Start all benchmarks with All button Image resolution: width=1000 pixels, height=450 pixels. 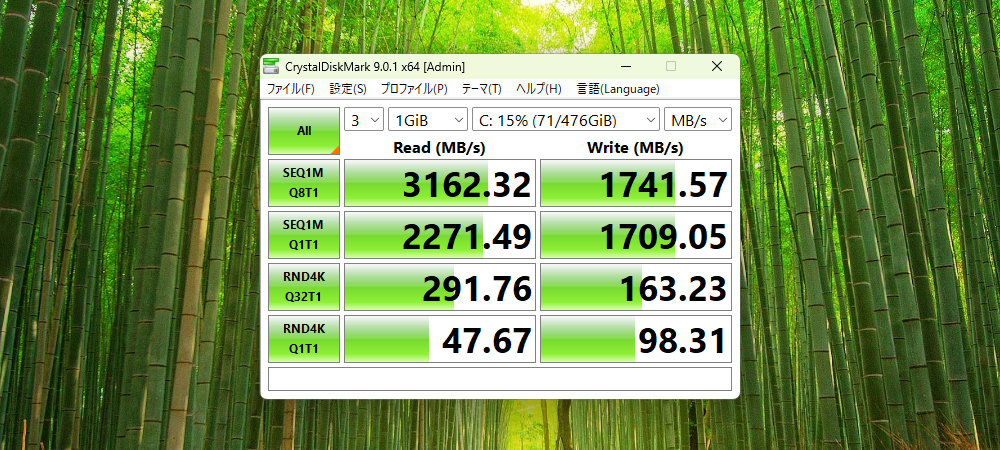[x=304, y=131]
